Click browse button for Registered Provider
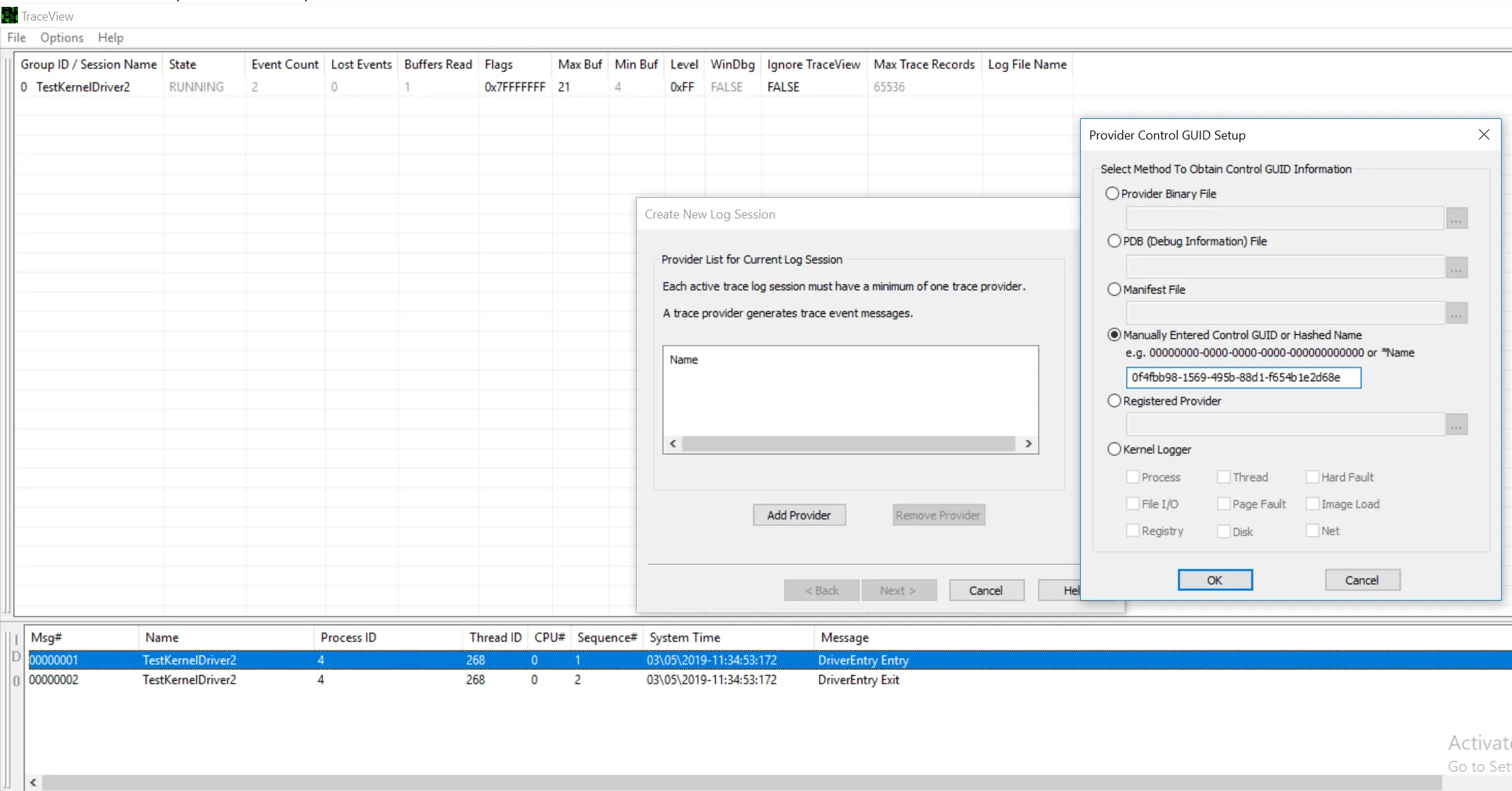Viewport: 1512px width, 791px height. (1456, 425)
